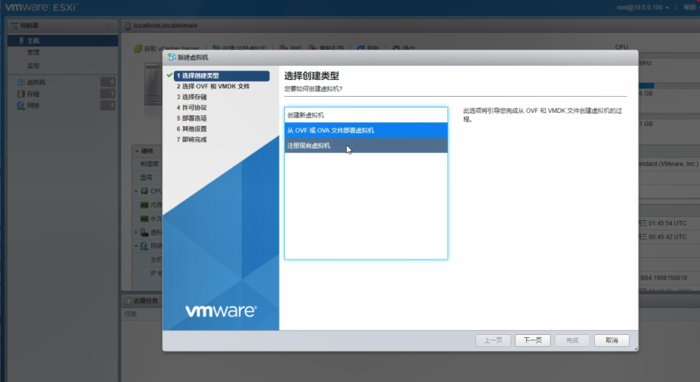
Task: Go to step 2 选择 OVF 和 VMDK 文件
Action: point(213,87)
